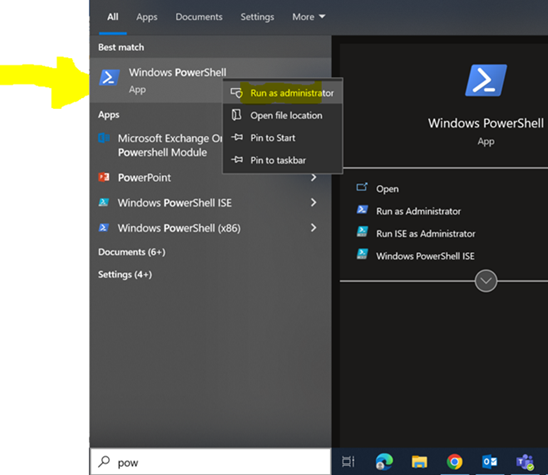Expand the Windows PowerShell (x86) chevron
Screen dimensions: 548x475
click(x=313, y=228)
